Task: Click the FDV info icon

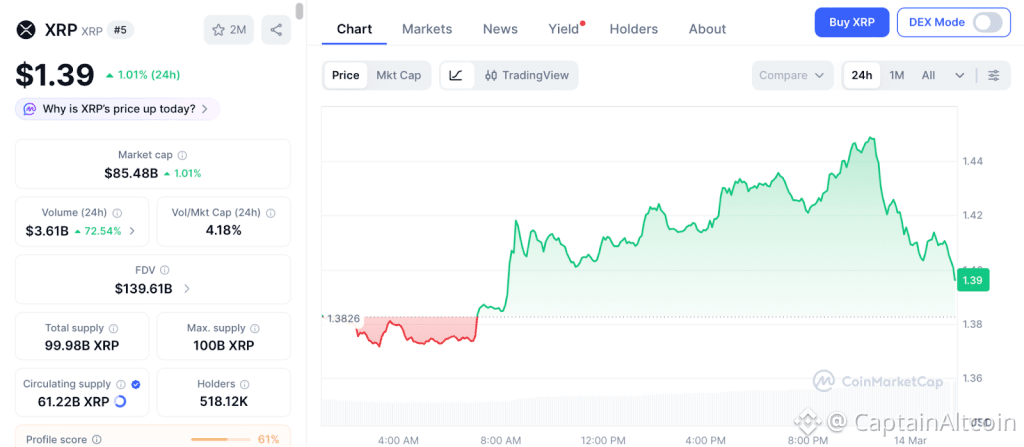Action: 165,270
